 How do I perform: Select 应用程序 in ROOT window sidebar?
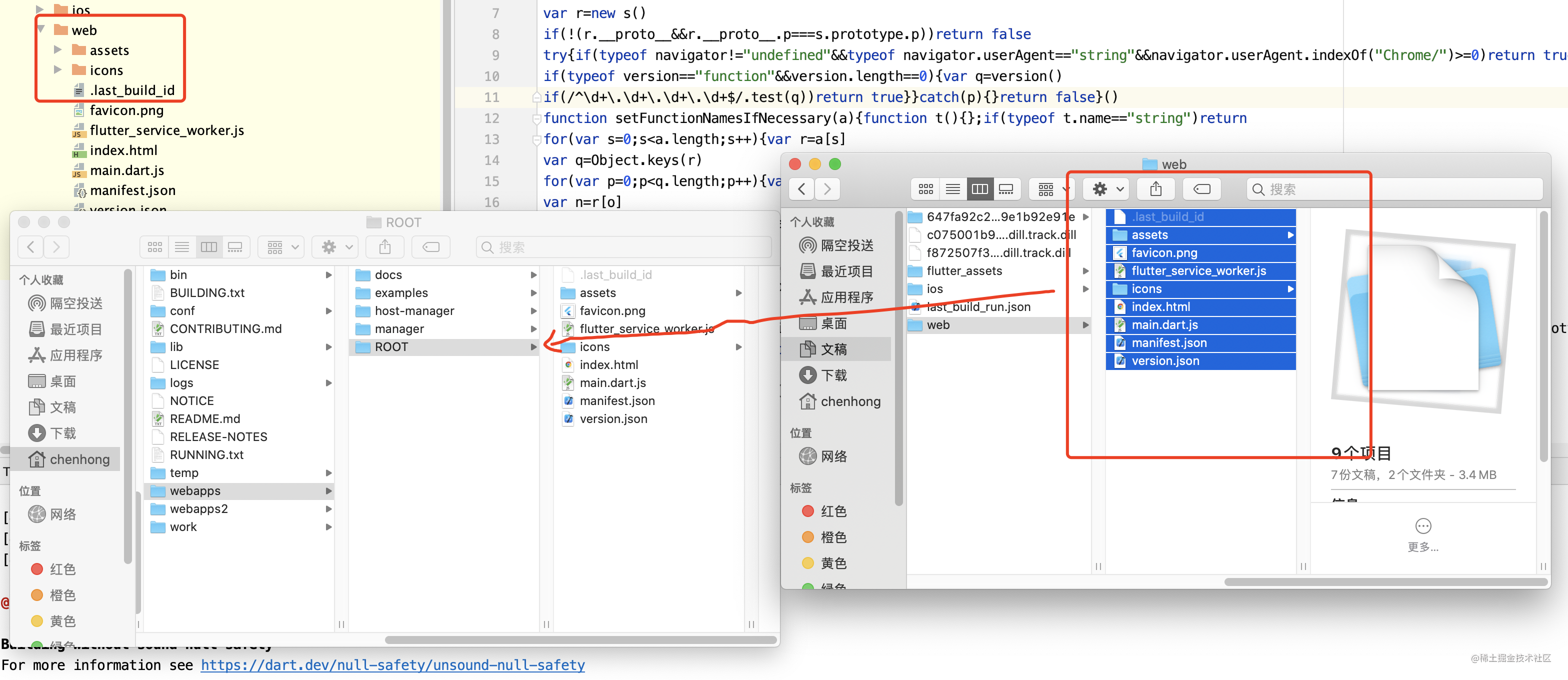(65, 355)
